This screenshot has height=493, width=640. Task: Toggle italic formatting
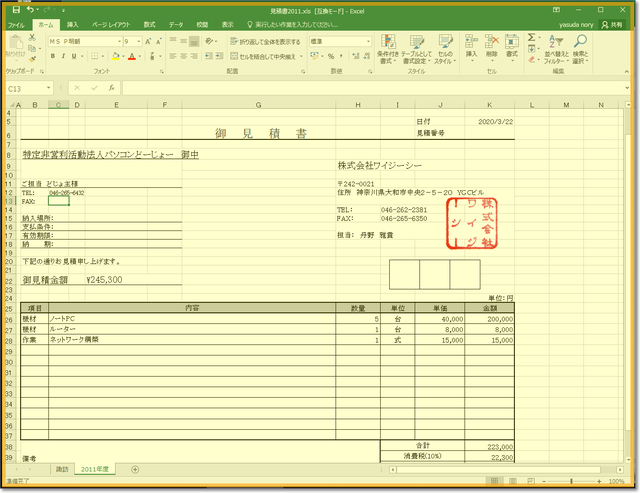(64, 56)
